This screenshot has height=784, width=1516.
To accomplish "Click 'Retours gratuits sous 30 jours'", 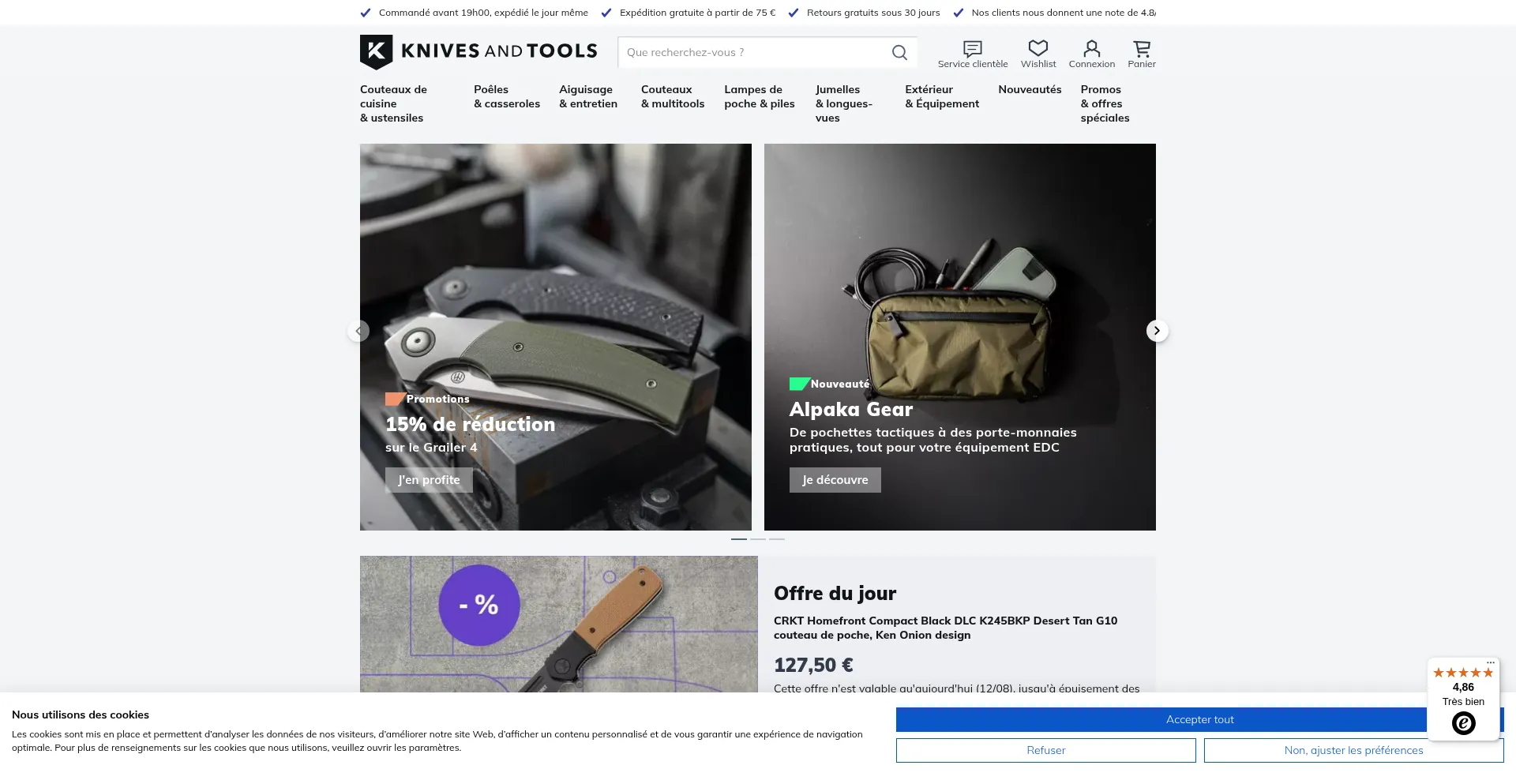I will (873, 13).
